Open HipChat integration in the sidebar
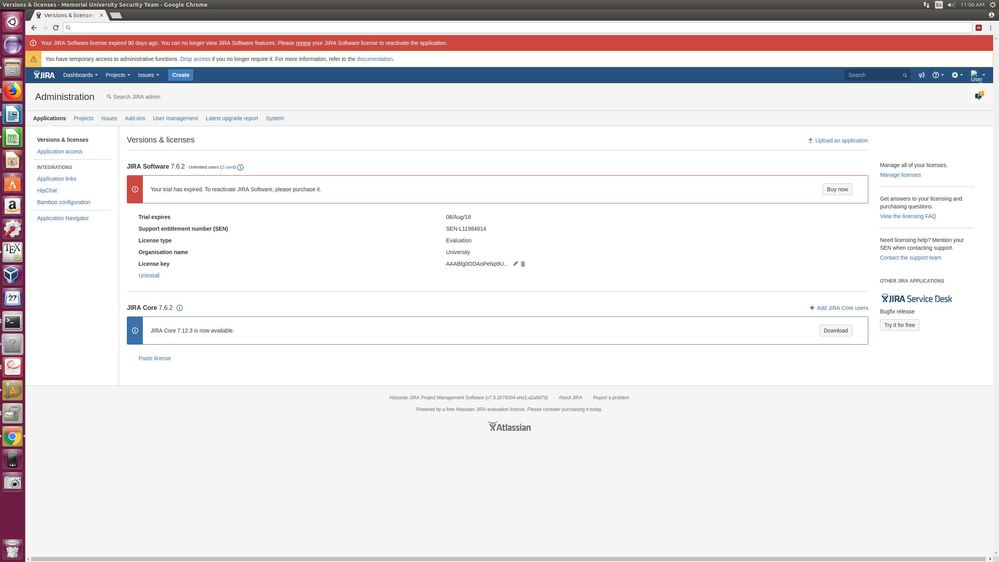The height and width of the screenshot is (562, 999). (x=47, y=191)
